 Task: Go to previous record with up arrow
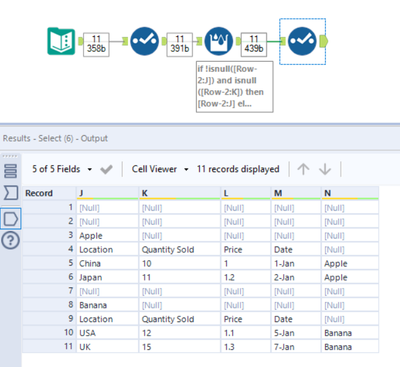(x=303, y=169)
